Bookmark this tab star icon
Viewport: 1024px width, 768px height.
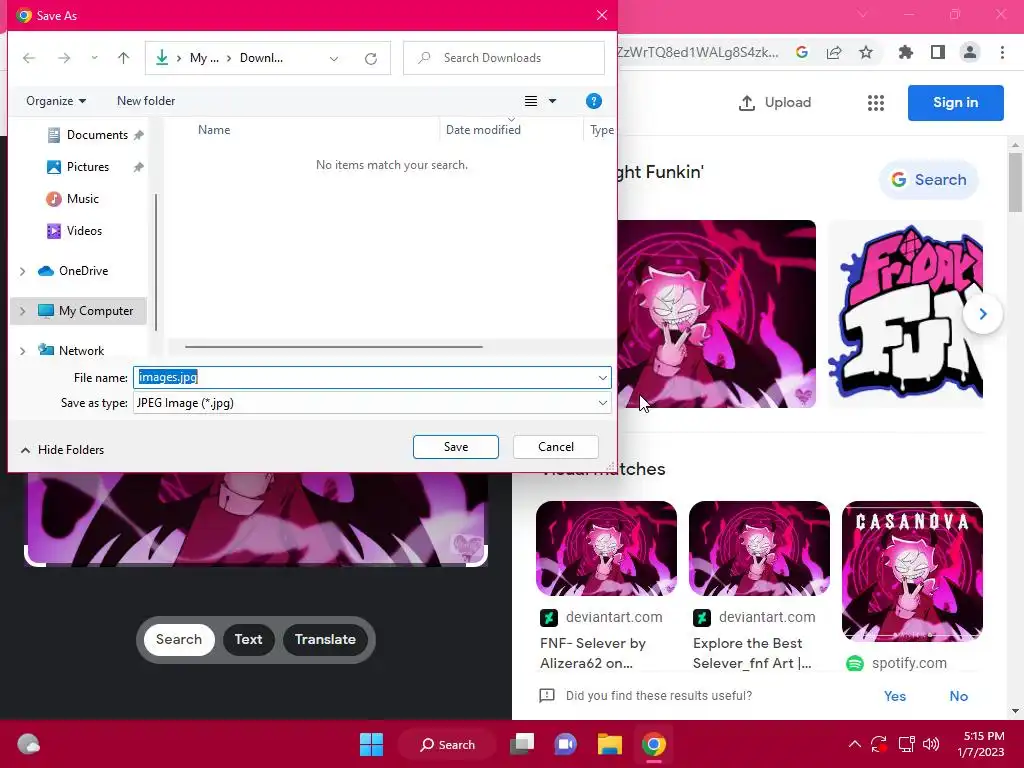[866, 52]
